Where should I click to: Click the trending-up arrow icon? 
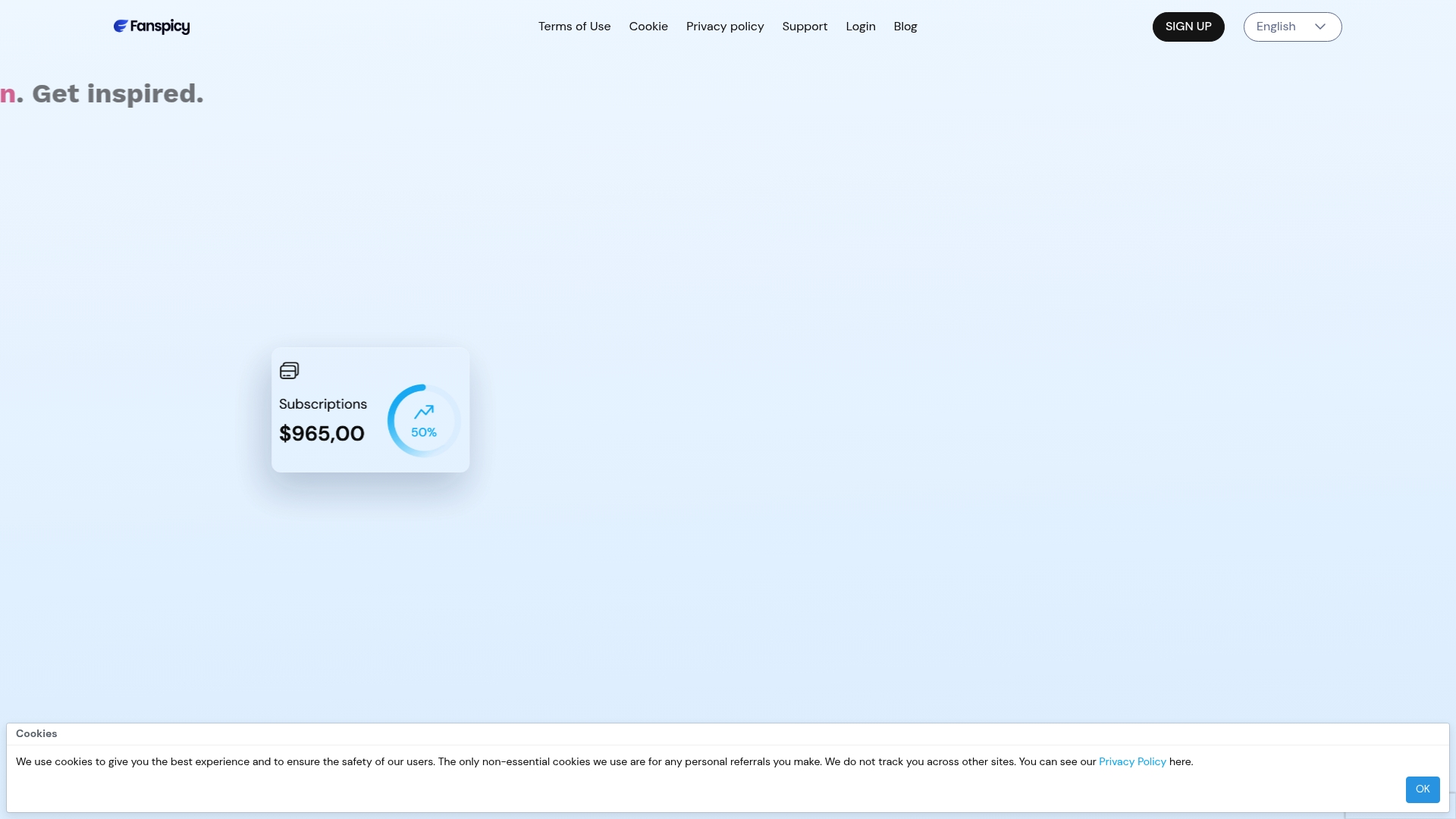(x=424, y=412)
